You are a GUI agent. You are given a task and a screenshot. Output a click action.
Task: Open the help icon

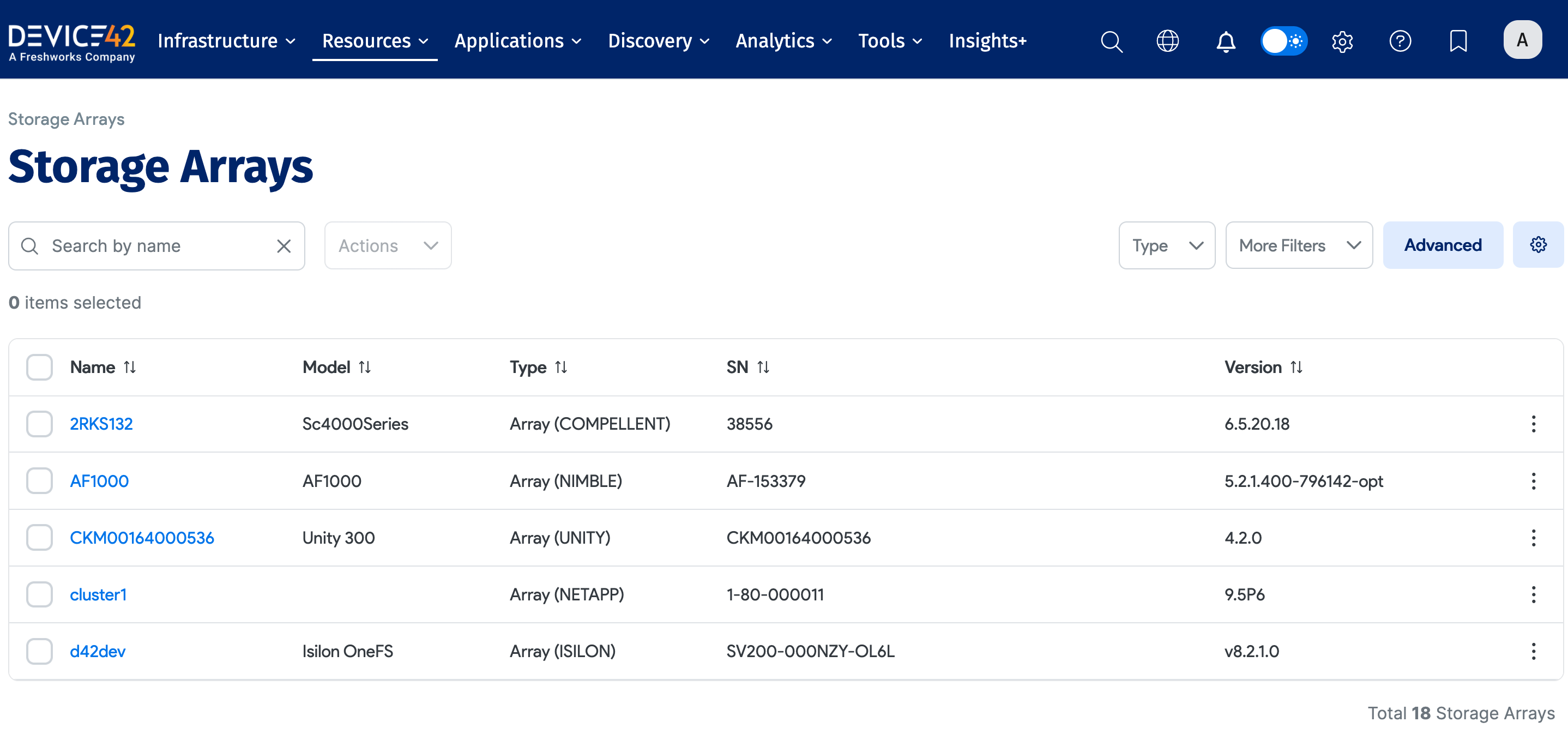point(1401,41)
